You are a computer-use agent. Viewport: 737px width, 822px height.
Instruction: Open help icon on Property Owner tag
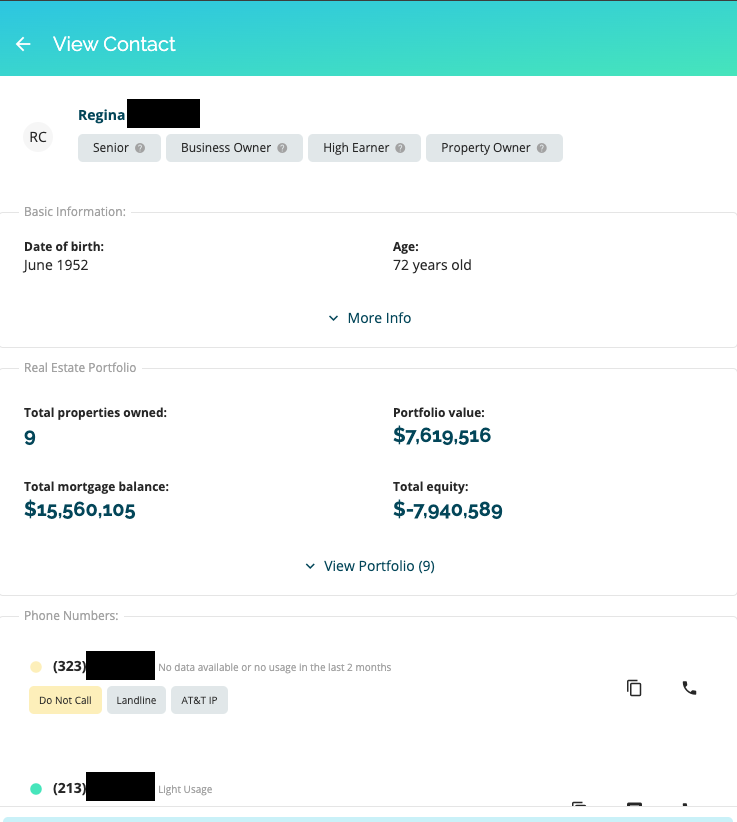coord(541,148)
